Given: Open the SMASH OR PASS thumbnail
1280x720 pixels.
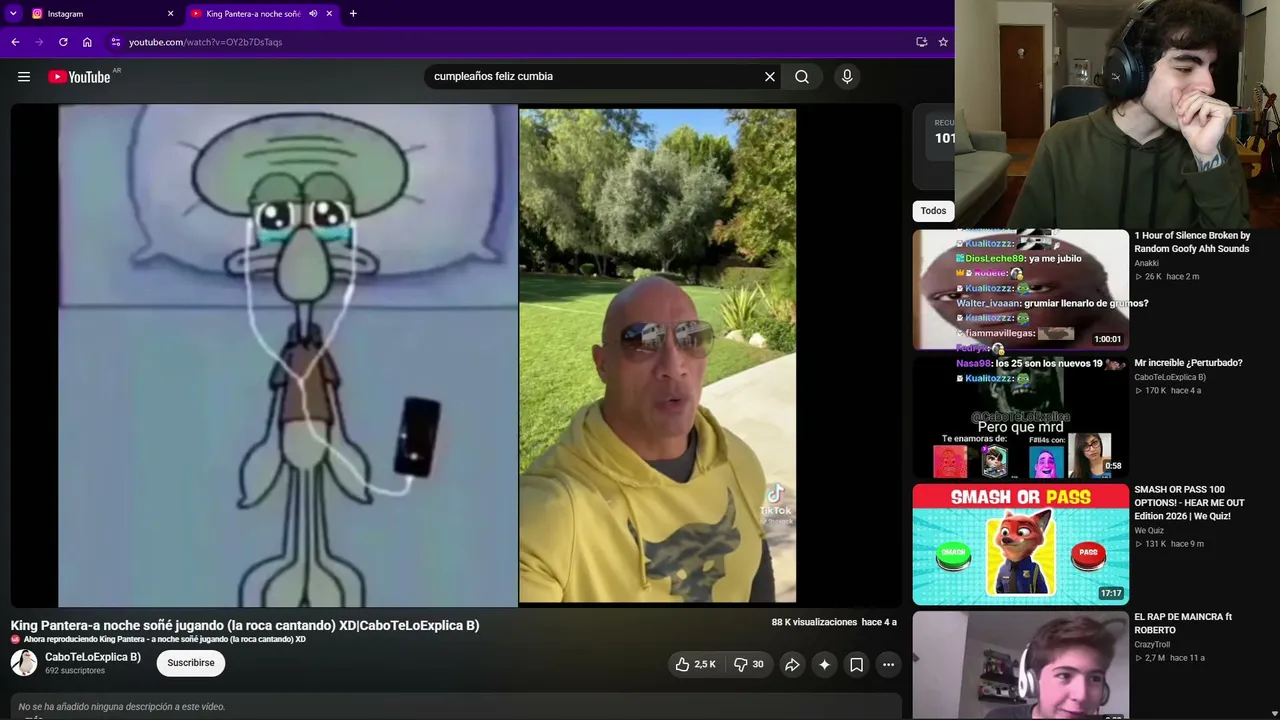Looking at the screenshot, I should [x=1020, y=544].
